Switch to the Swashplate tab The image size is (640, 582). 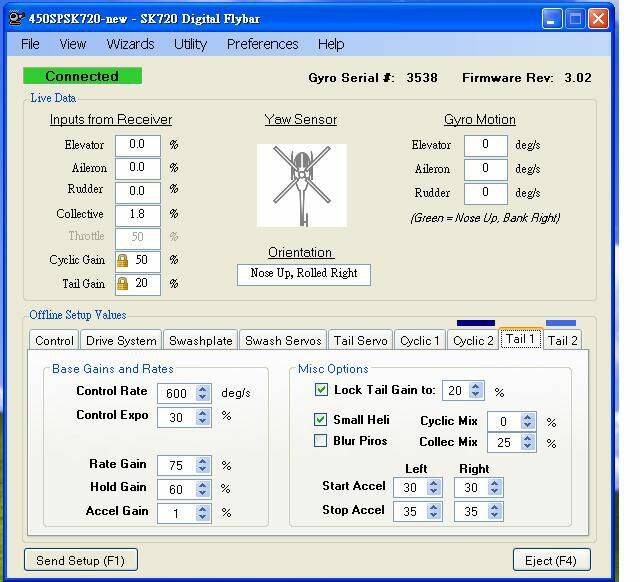tap(200, 340)
